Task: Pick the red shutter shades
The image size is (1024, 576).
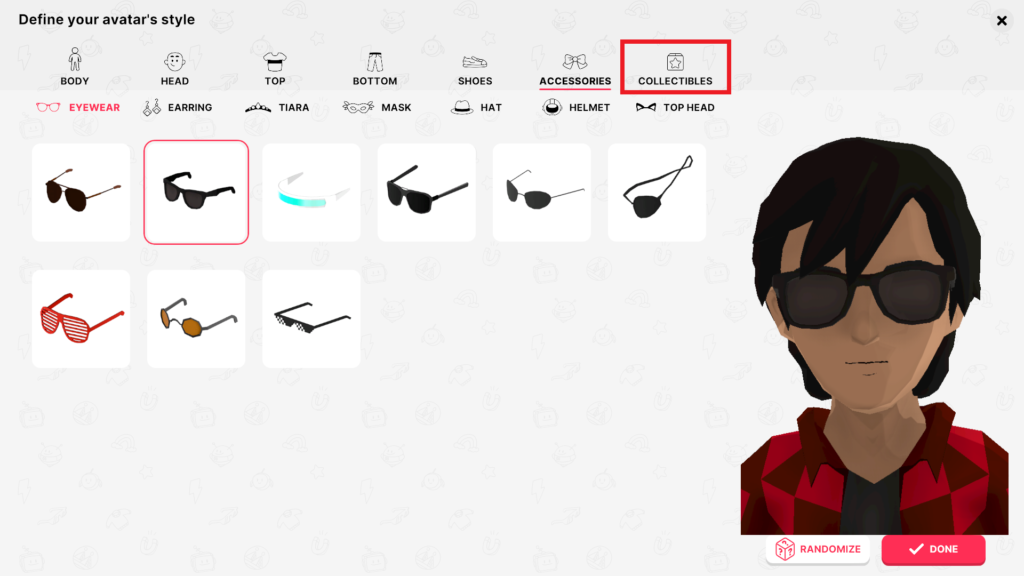Action: coord(81,319)
